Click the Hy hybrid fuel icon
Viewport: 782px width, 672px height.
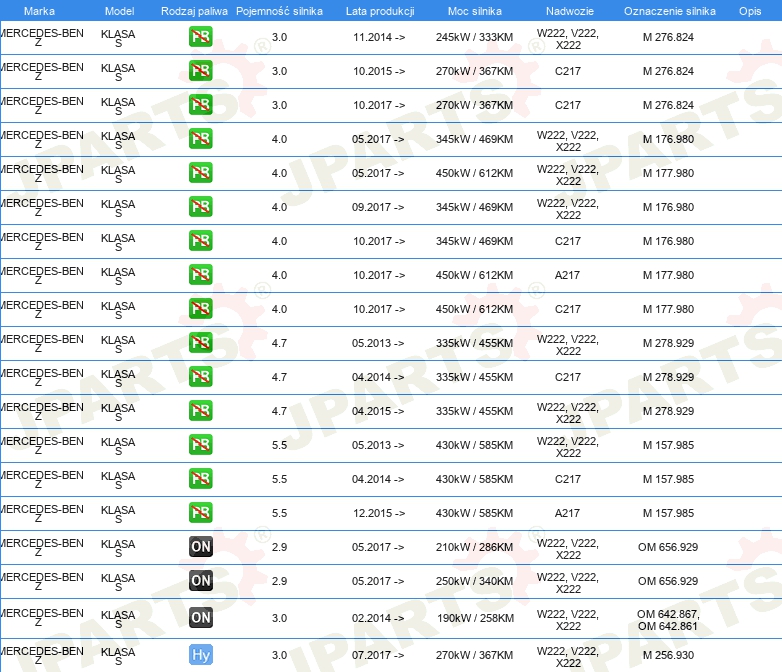(x=201, y=655)
